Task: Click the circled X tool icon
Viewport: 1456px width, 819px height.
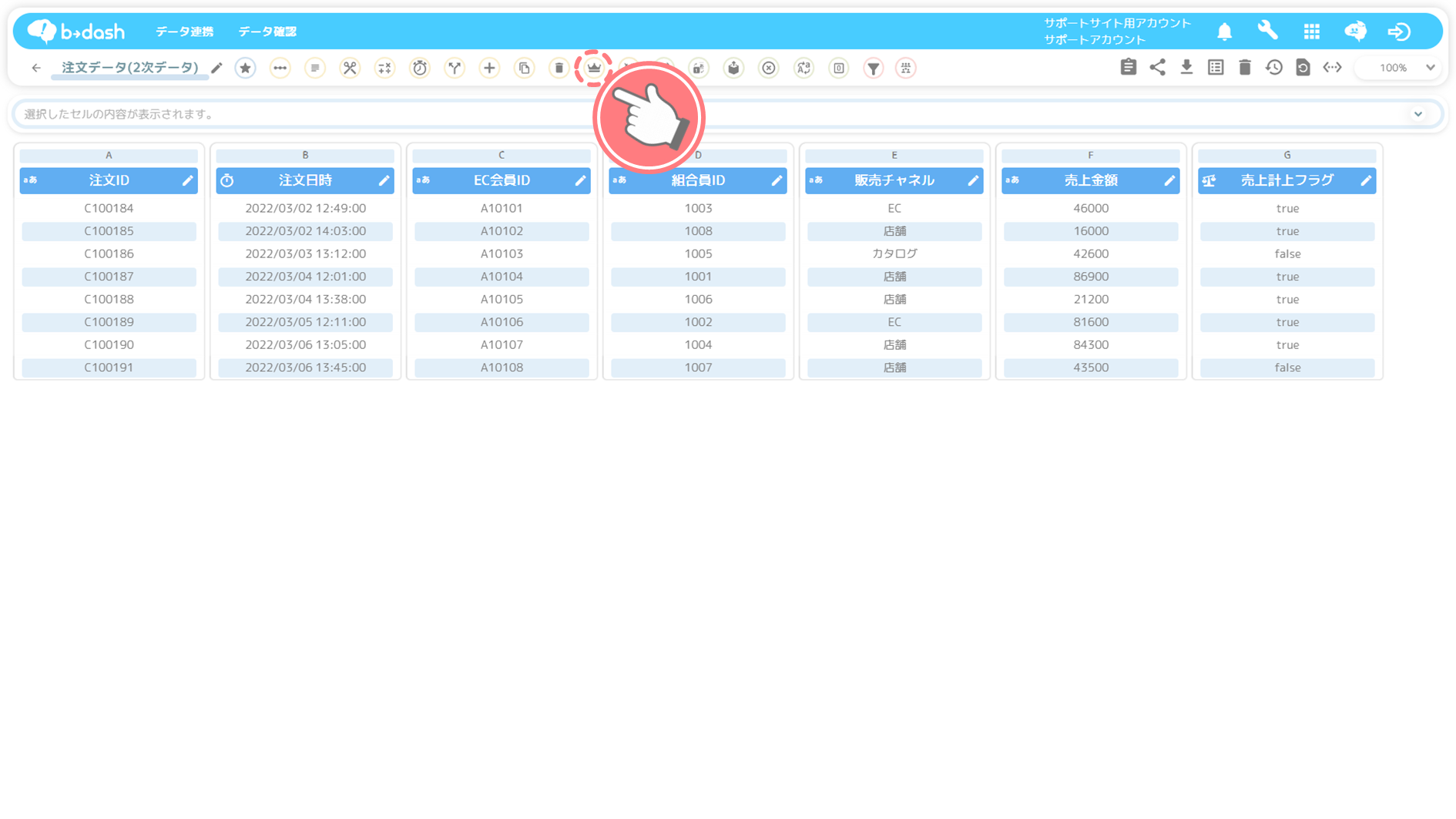Action: click(769, 68)
